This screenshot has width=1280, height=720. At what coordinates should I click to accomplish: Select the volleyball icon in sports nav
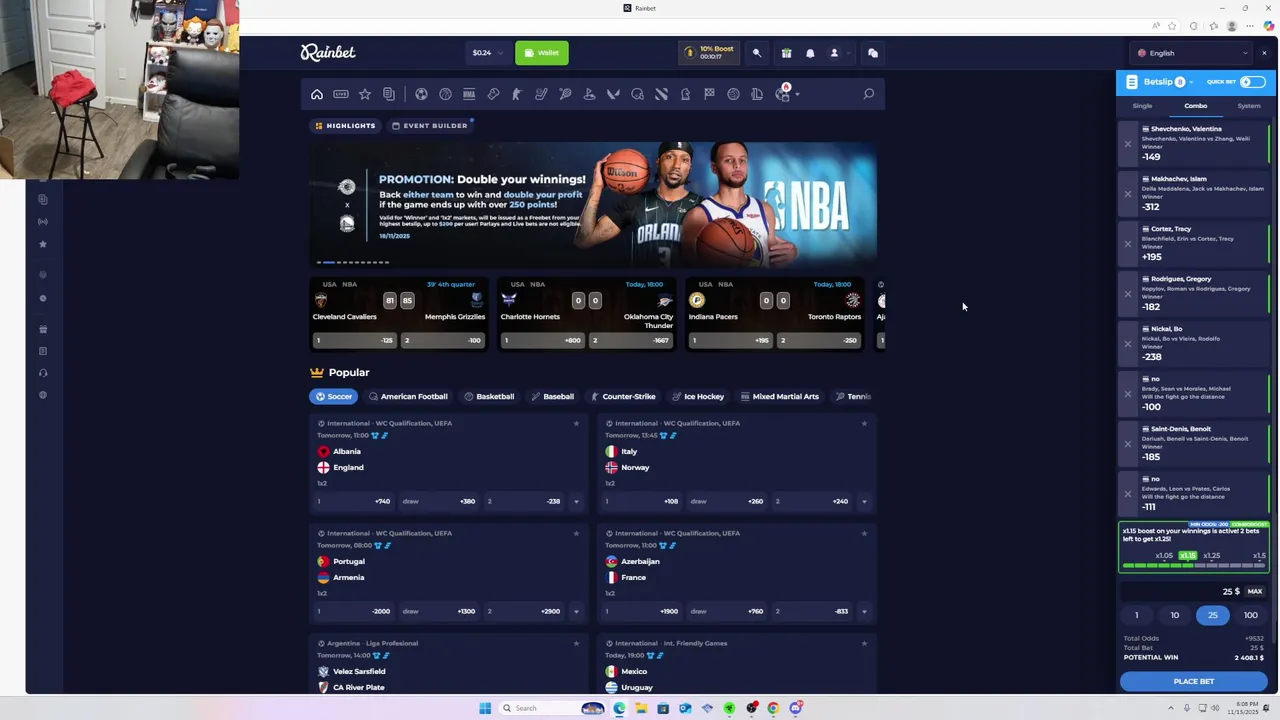click(733, 94)
